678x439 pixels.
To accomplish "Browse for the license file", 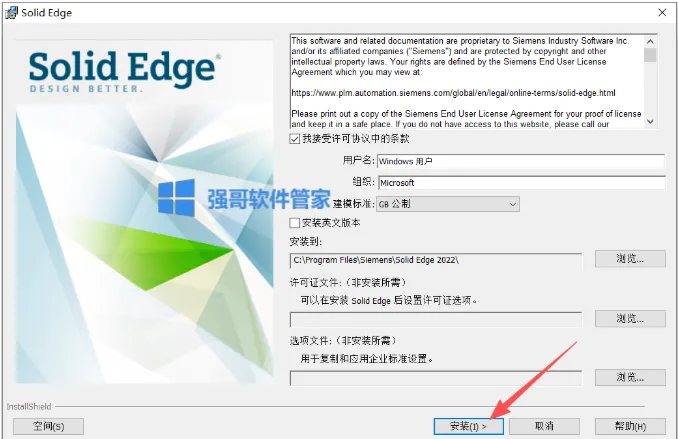I will 630,319.
